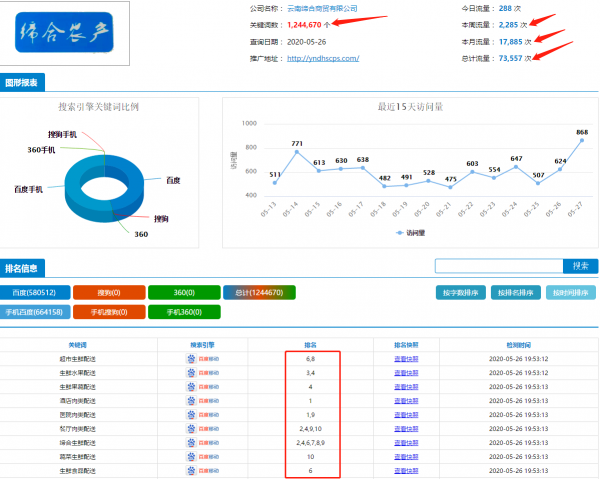Open 查看快照 for the first keyword row
600x479 pixels.
click(411, 358)
